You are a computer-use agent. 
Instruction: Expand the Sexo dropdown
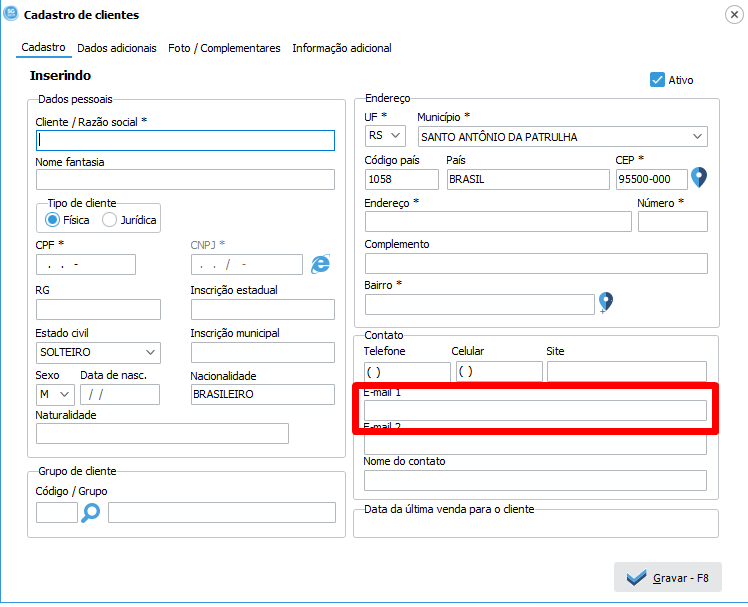pos(65,394)
